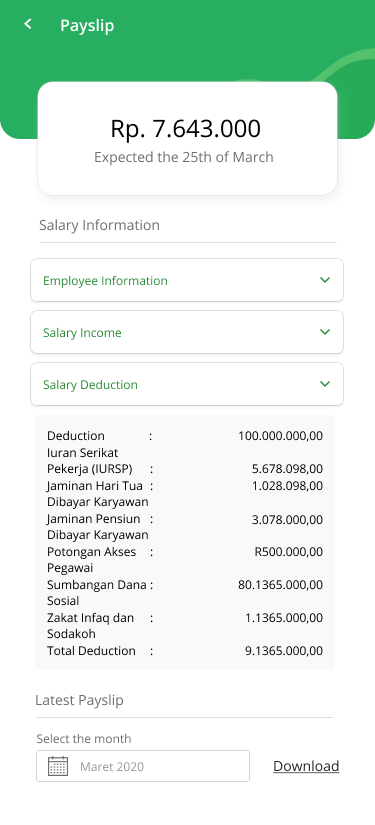
Task: Click the Zakat Infaq dan Sodakoh label
Action: (x=90, y=626)
